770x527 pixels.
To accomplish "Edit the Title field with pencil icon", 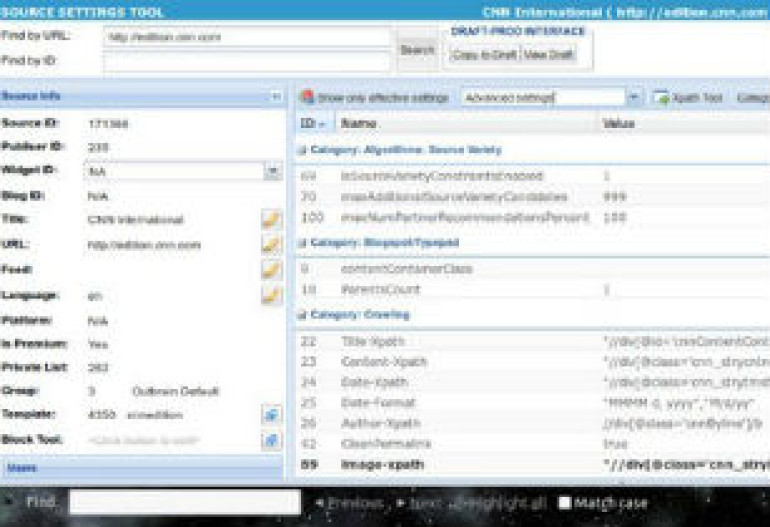I will (272, 220).
